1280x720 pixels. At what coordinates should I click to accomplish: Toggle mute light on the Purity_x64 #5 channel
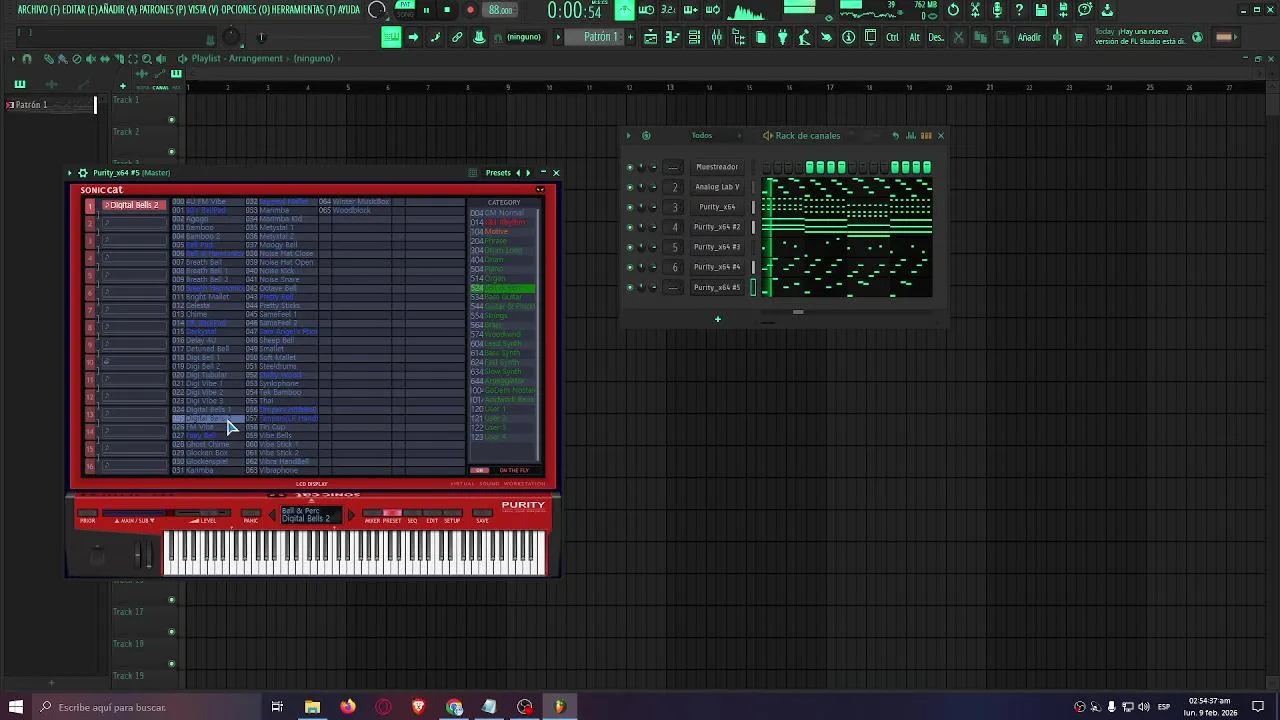point(629,287)
